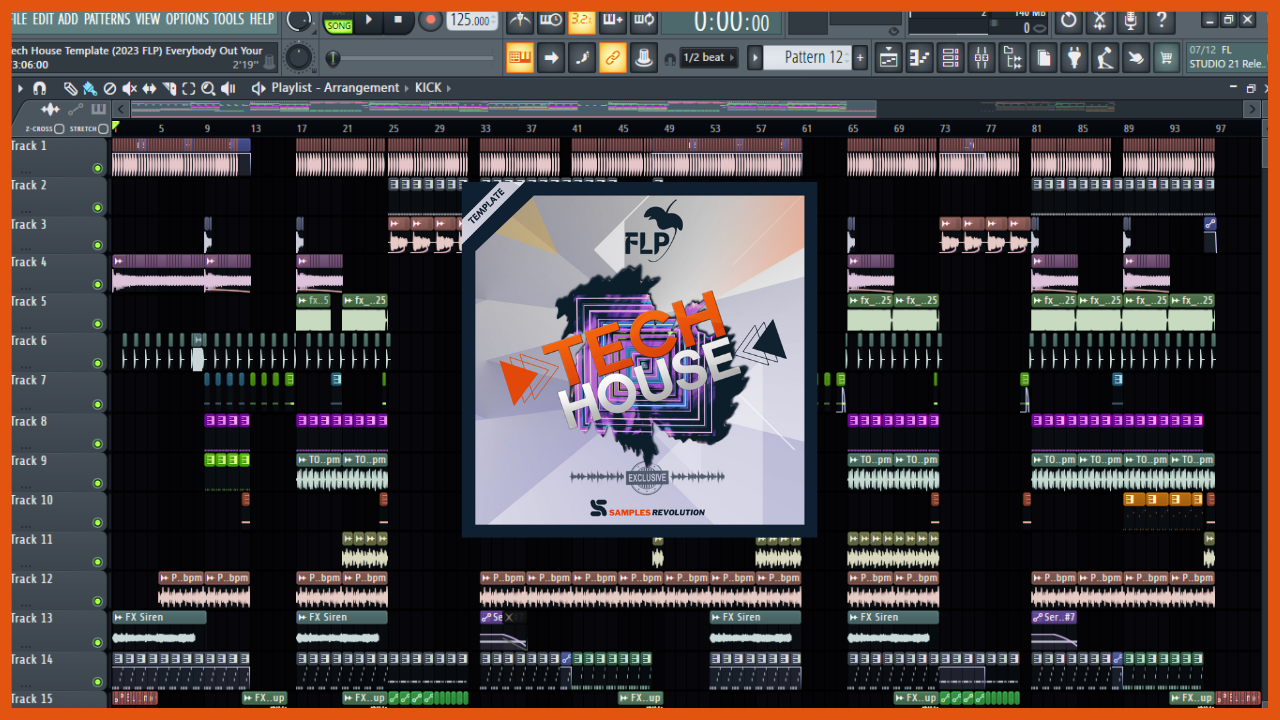
Task: Select the playlist Paint brush tool
Action: tap(90, 88)
